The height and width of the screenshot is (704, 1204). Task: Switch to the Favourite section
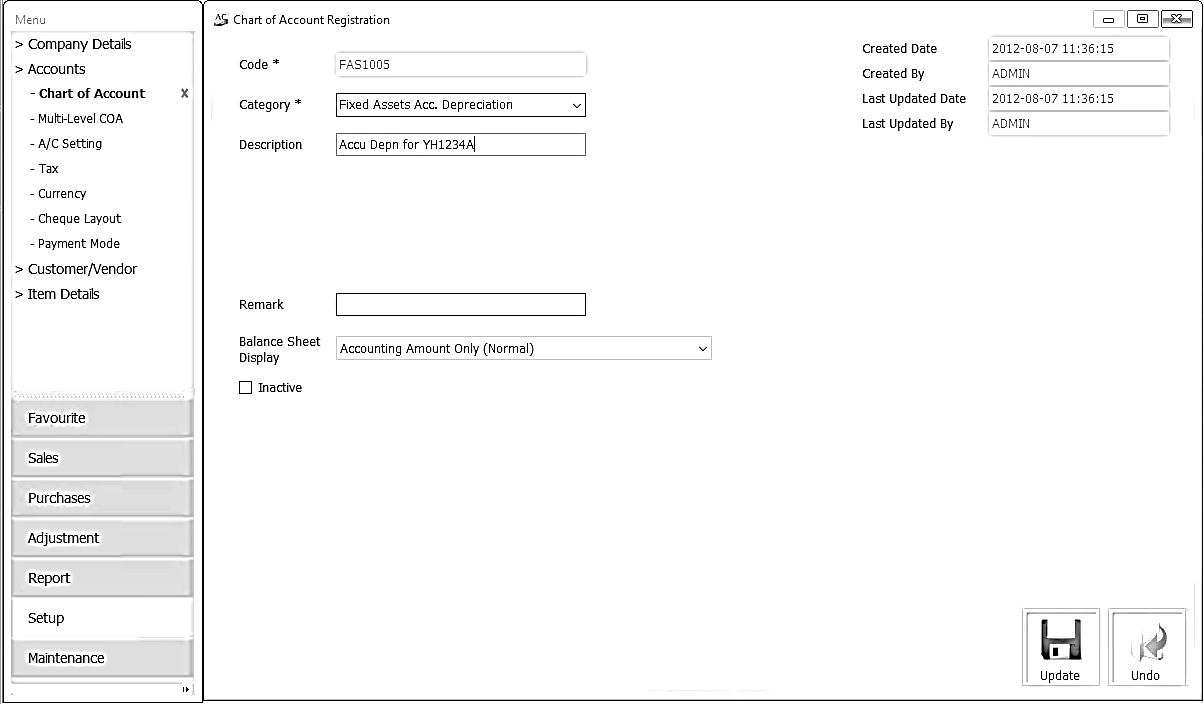coord(102,418)
